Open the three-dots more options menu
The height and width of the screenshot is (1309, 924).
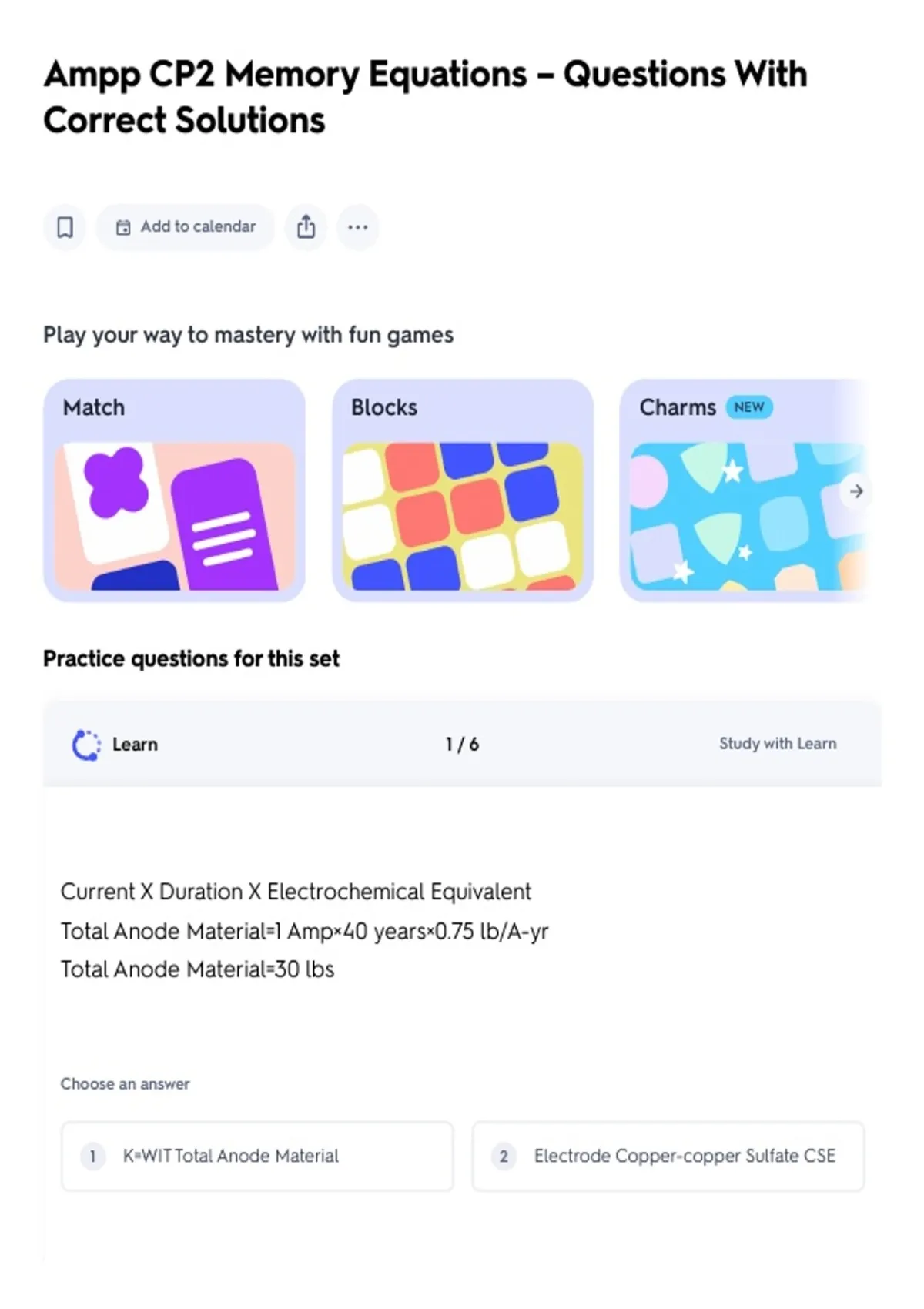coord(358,227)
